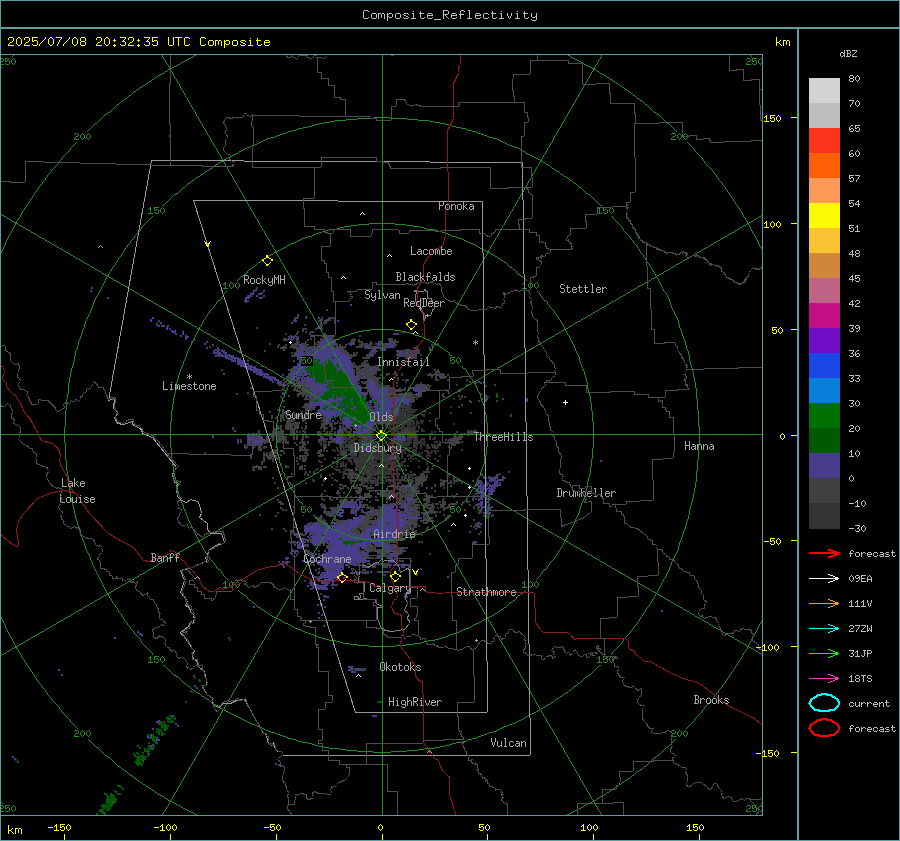This screenshot has height=841, width=900.
Task: Pick the light gray 70-80 dBZ swatch
Action: (x=824, y=91)
